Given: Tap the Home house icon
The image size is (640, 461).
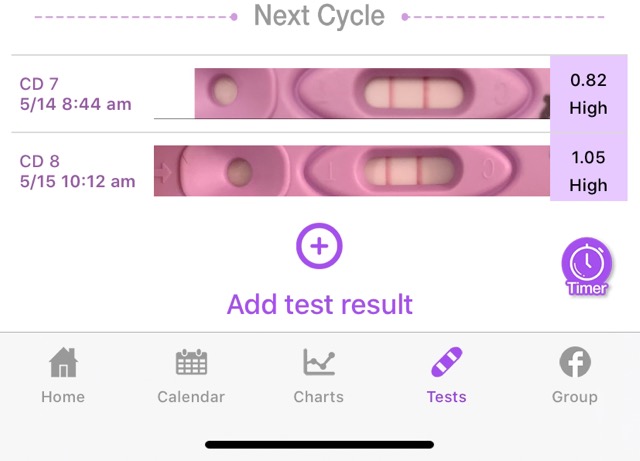Looking at the screenshot, I should 63,362.
